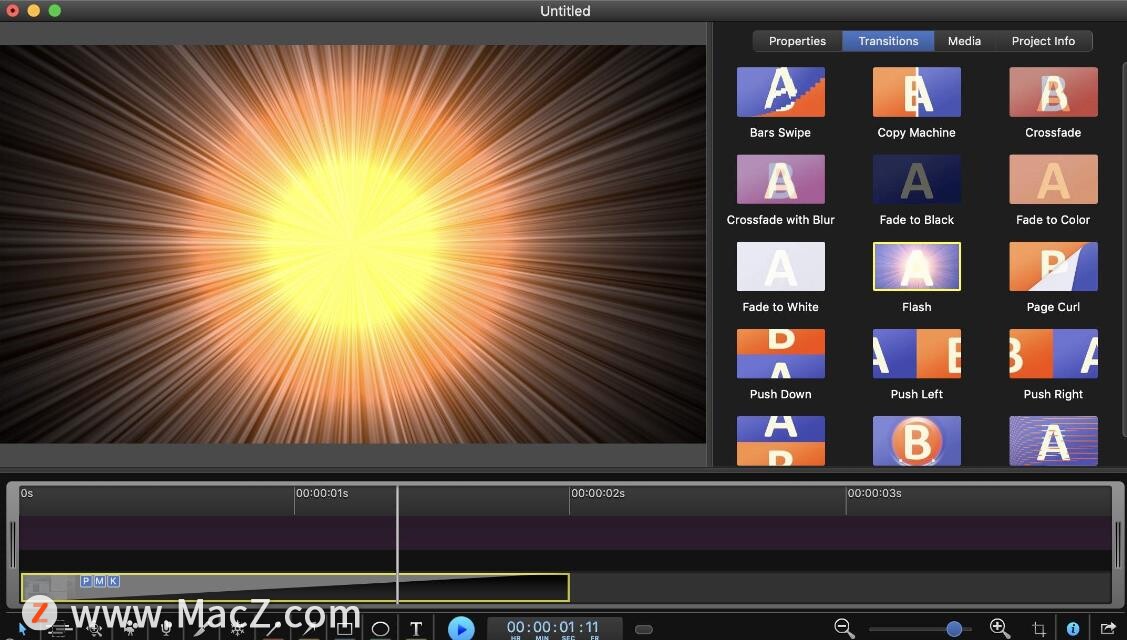The width and height of the screenshot is (1127, 640).
Task: Toggle the blue info inspector icon
Action: 1073,628
